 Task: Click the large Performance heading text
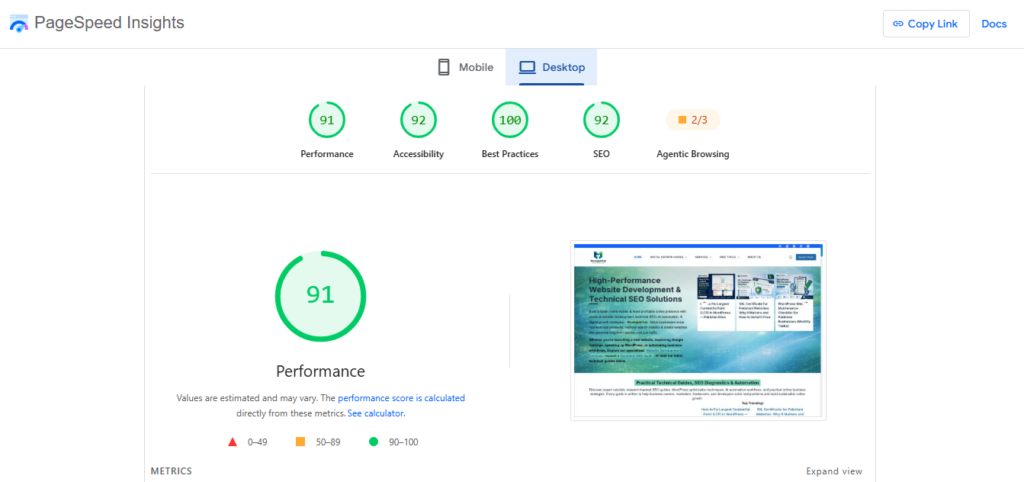[x=321, y=372]
